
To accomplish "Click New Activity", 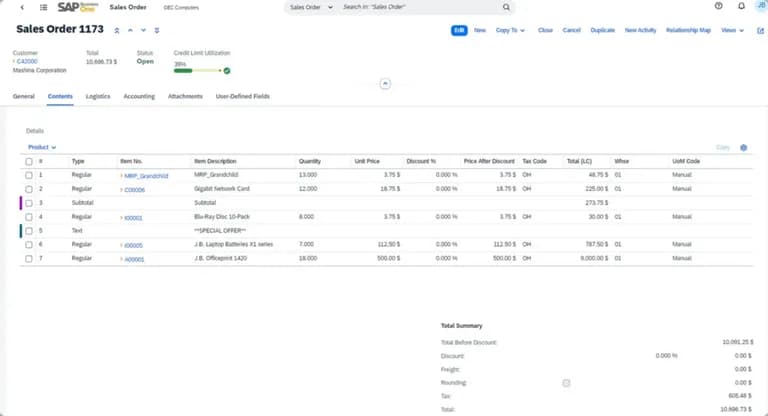I will pyautogui.click(x=640, y=30).
